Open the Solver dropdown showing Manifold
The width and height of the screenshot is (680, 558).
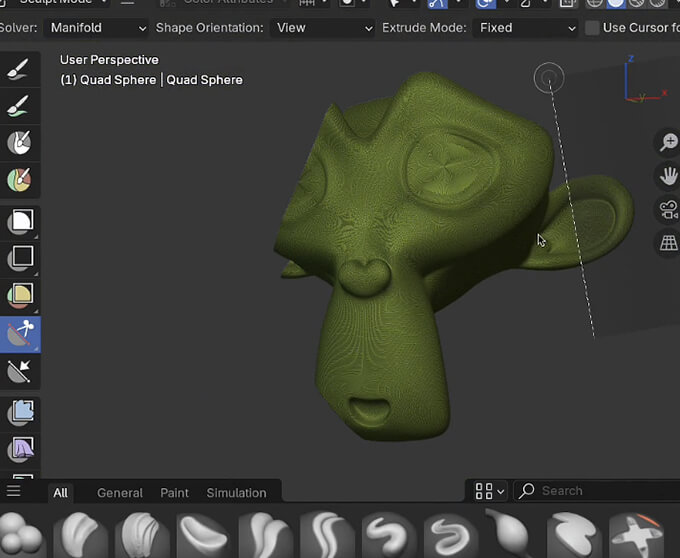pyautogui.click(x=97, y=28)
